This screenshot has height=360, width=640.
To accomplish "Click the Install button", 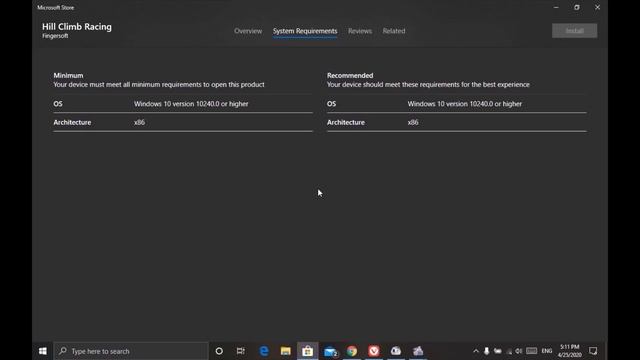I will tap(574, 31).
